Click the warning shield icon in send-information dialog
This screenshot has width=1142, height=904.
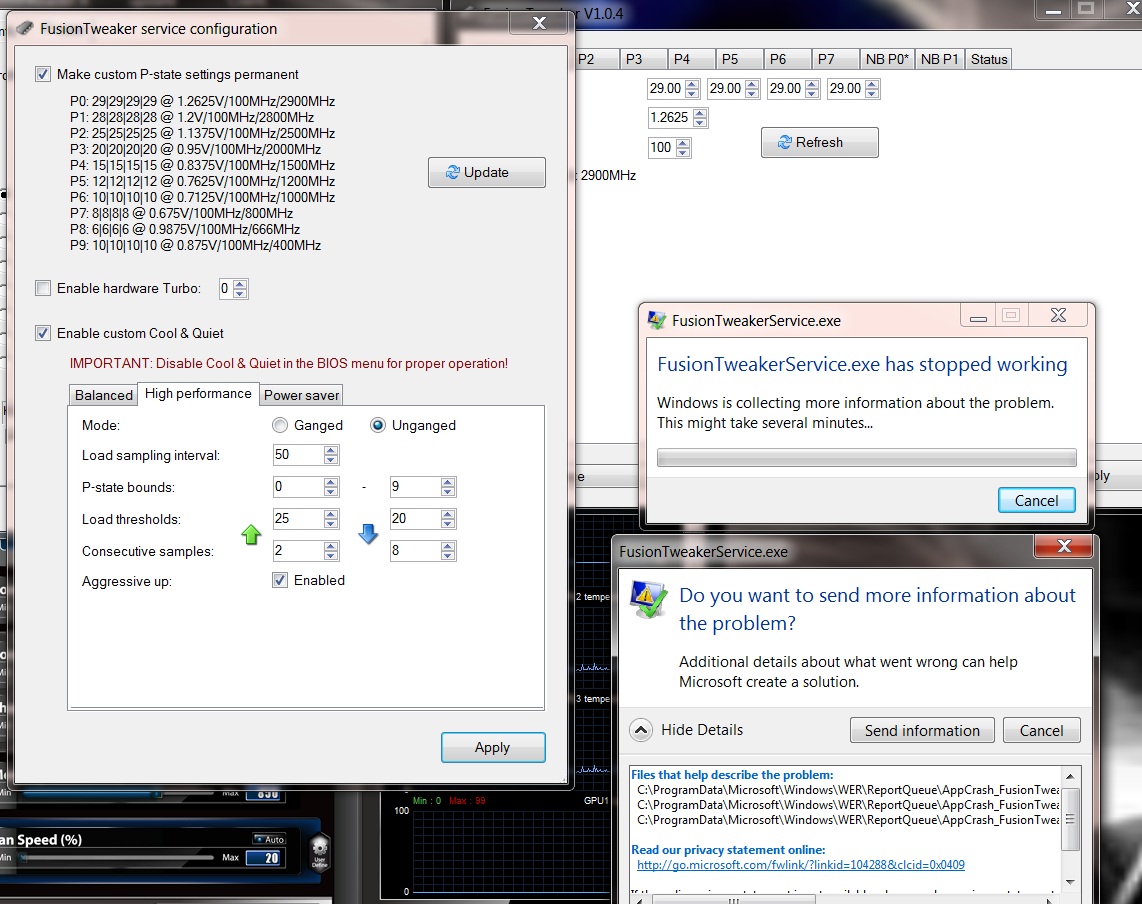[x=648, y=600]
